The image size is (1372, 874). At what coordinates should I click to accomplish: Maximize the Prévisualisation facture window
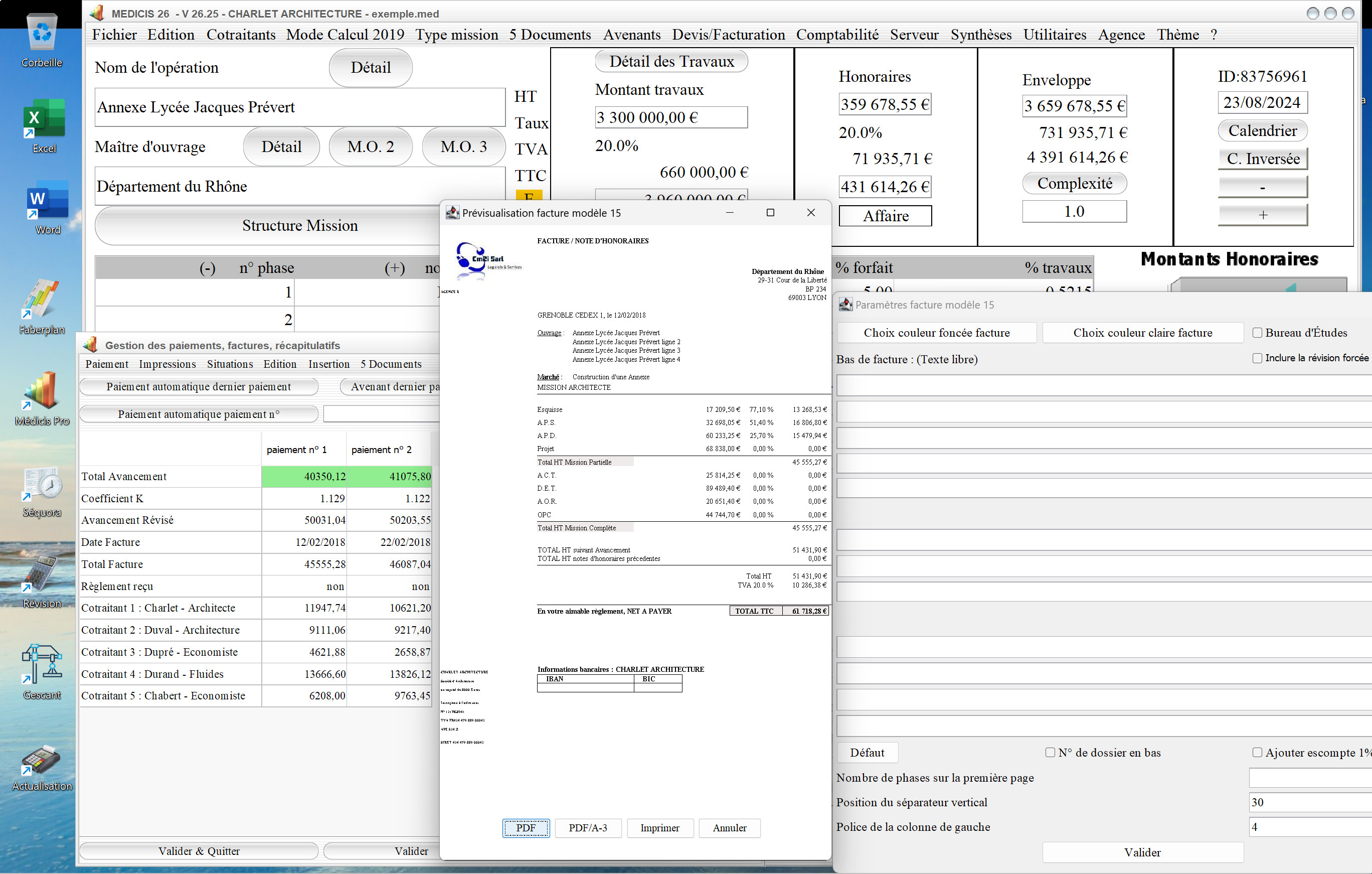tap(770, 213)
